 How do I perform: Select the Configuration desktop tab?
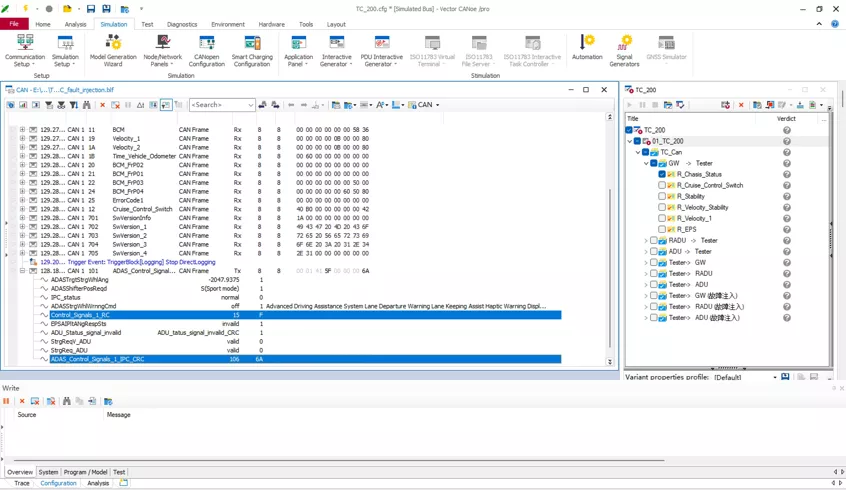(x=58, y=483)
